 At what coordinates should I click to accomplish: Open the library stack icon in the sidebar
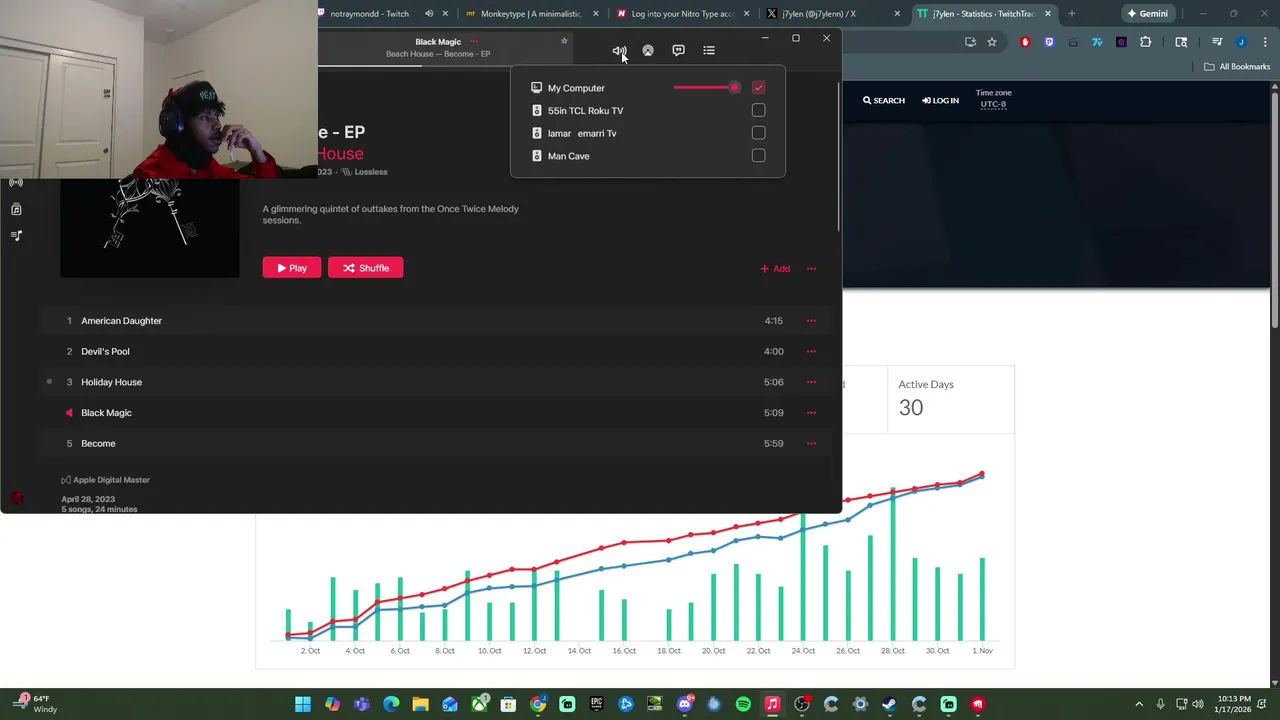click(x=16, y=209)
